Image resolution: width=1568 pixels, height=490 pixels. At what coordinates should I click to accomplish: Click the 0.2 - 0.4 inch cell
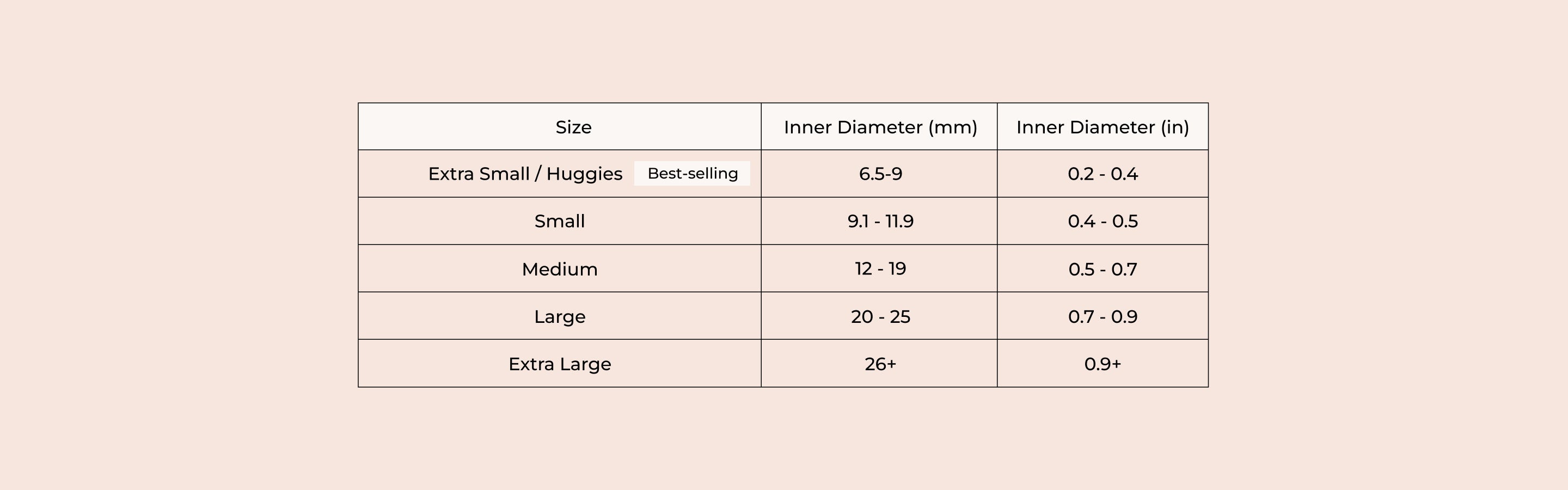1102,174
